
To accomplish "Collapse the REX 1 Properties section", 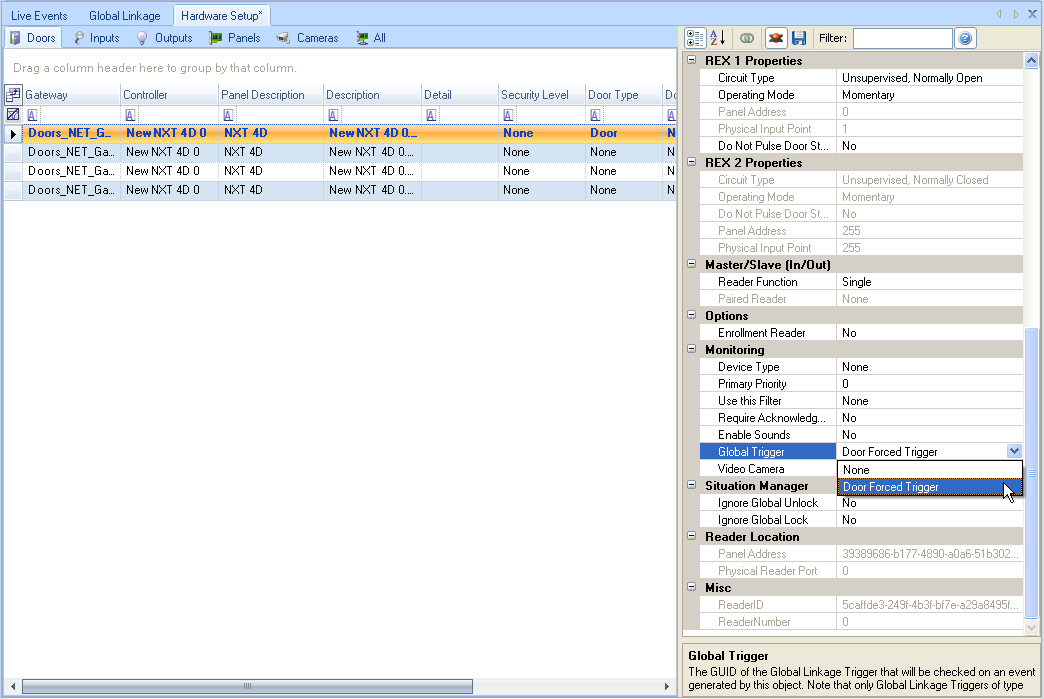I will pos(692,61).
